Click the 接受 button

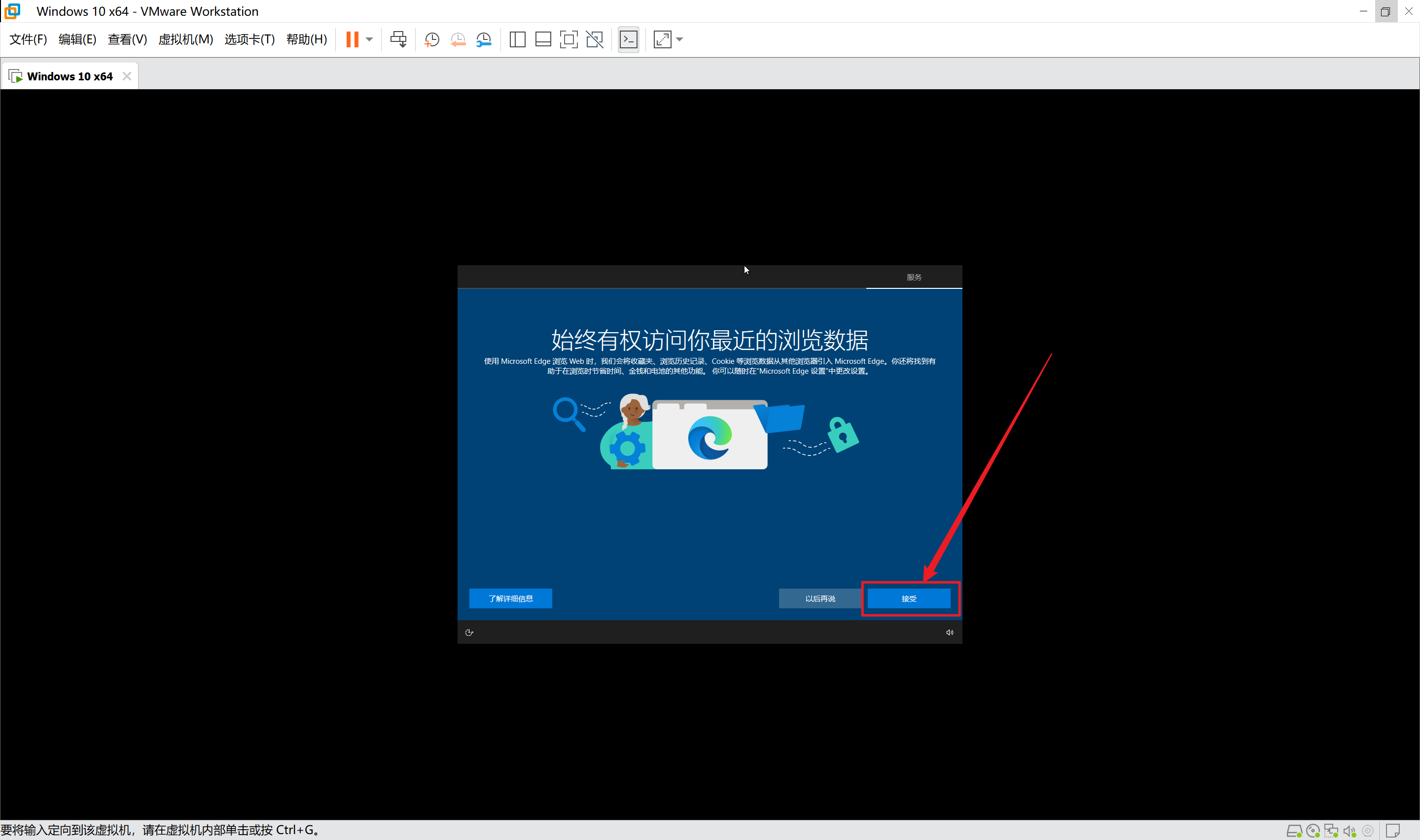pos(909,598)
